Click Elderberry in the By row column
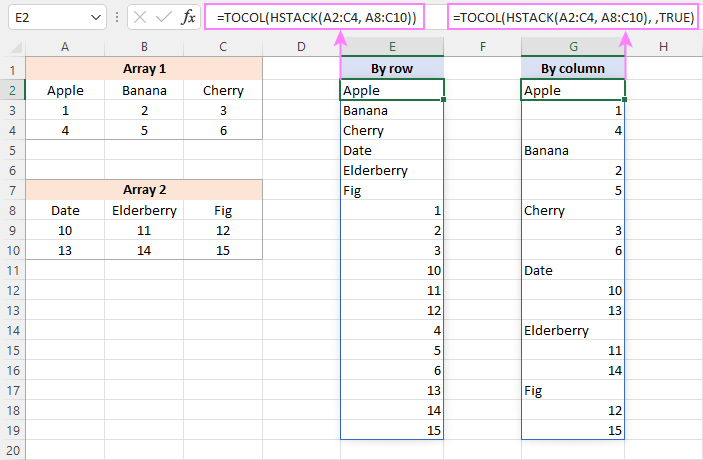Screen dimensions: 703x460 click(x=392, y=170)
